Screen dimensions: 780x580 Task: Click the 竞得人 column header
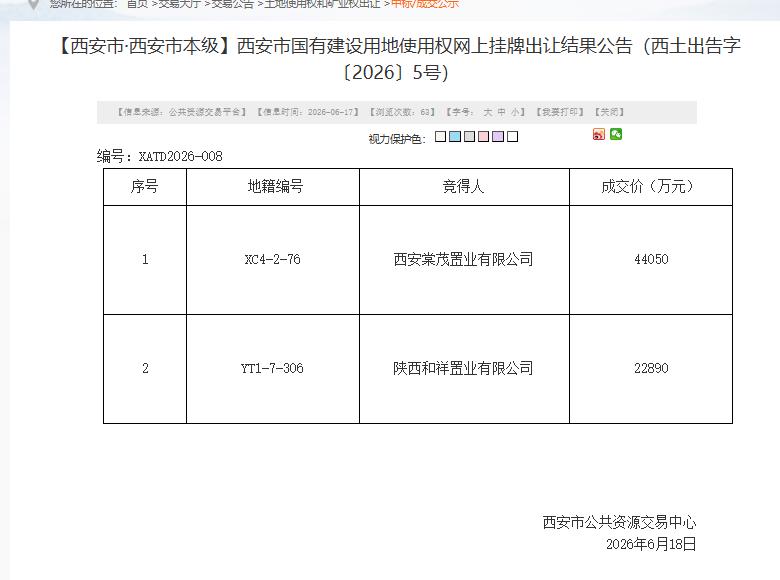pos(463,187)
